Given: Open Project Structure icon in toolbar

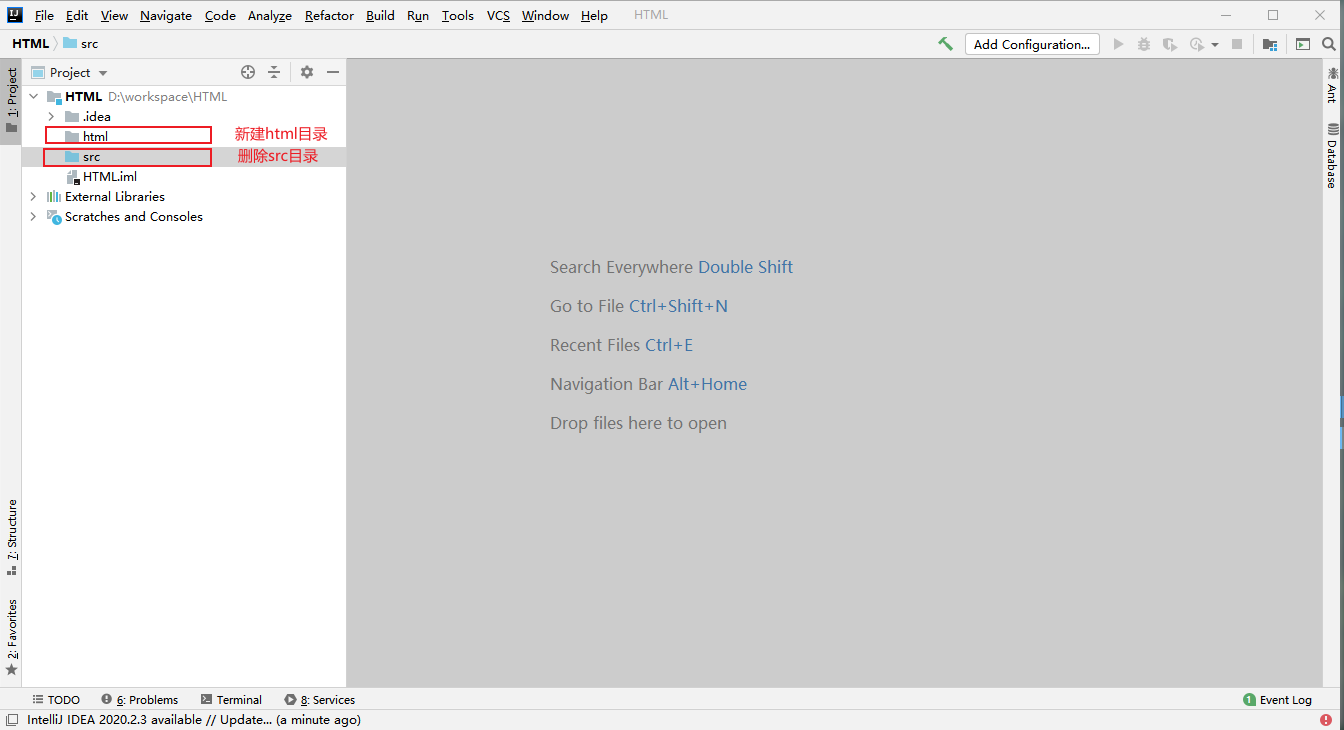Looking at the screenshot, I should click(1270, 44).
